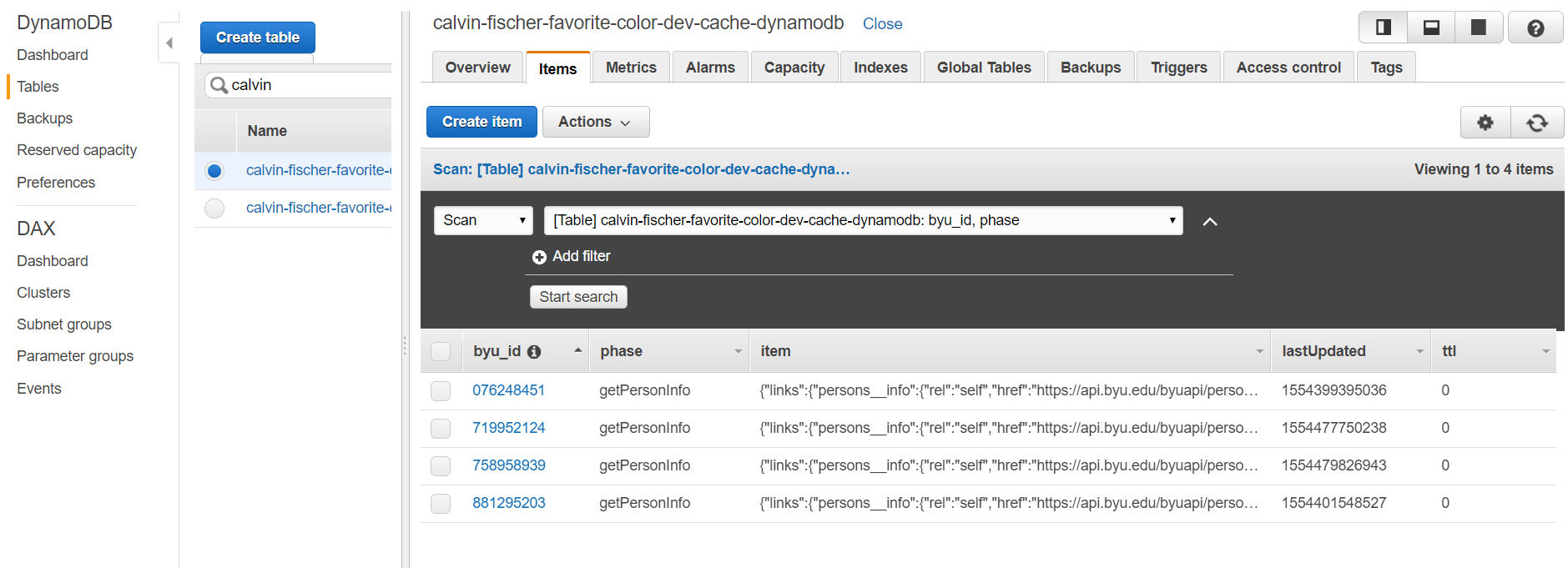
Task: Click the search magnifier icon
Action: click(219, 85)
